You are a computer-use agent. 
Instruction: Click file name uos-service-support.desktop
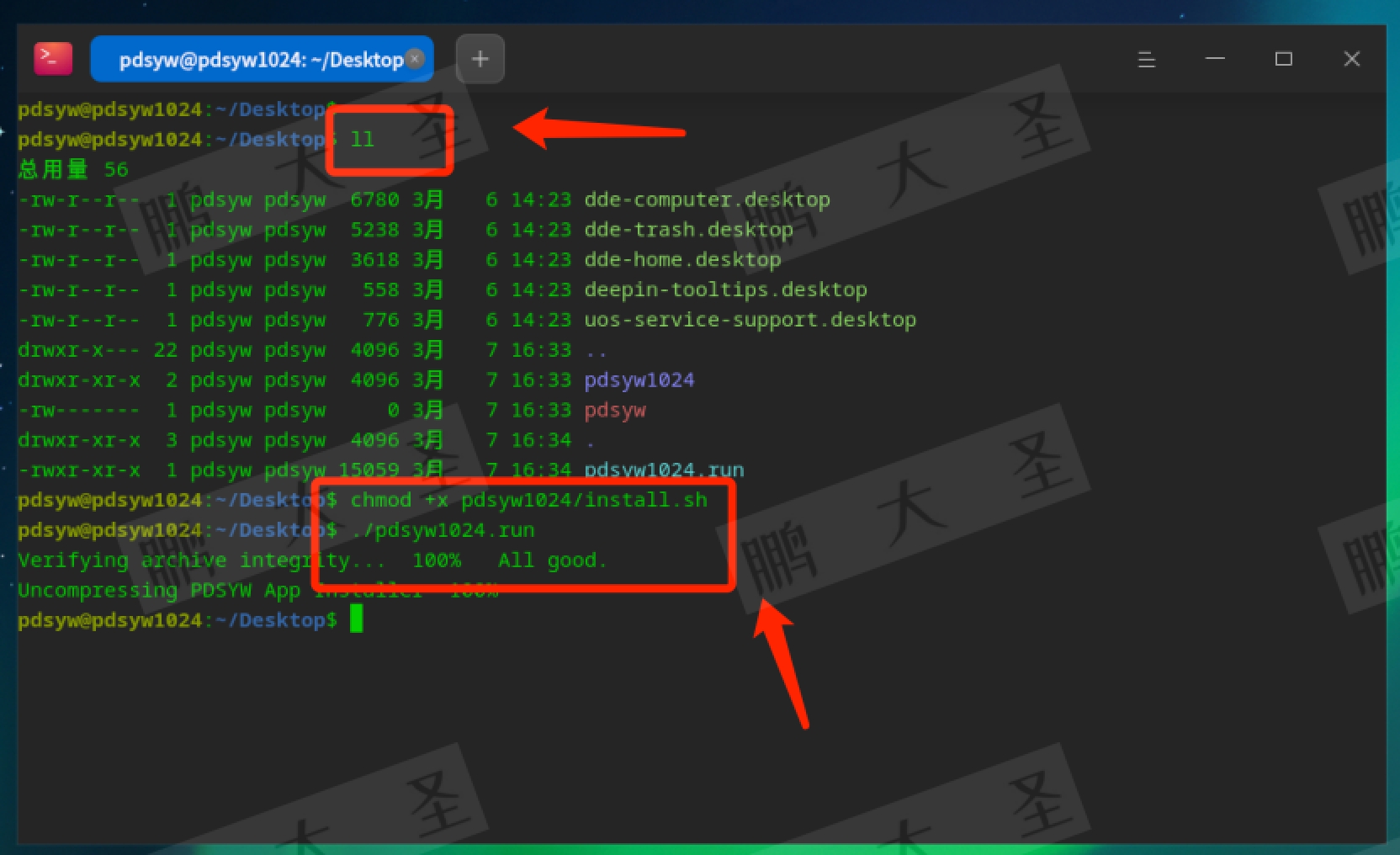[x=750, y=320]
